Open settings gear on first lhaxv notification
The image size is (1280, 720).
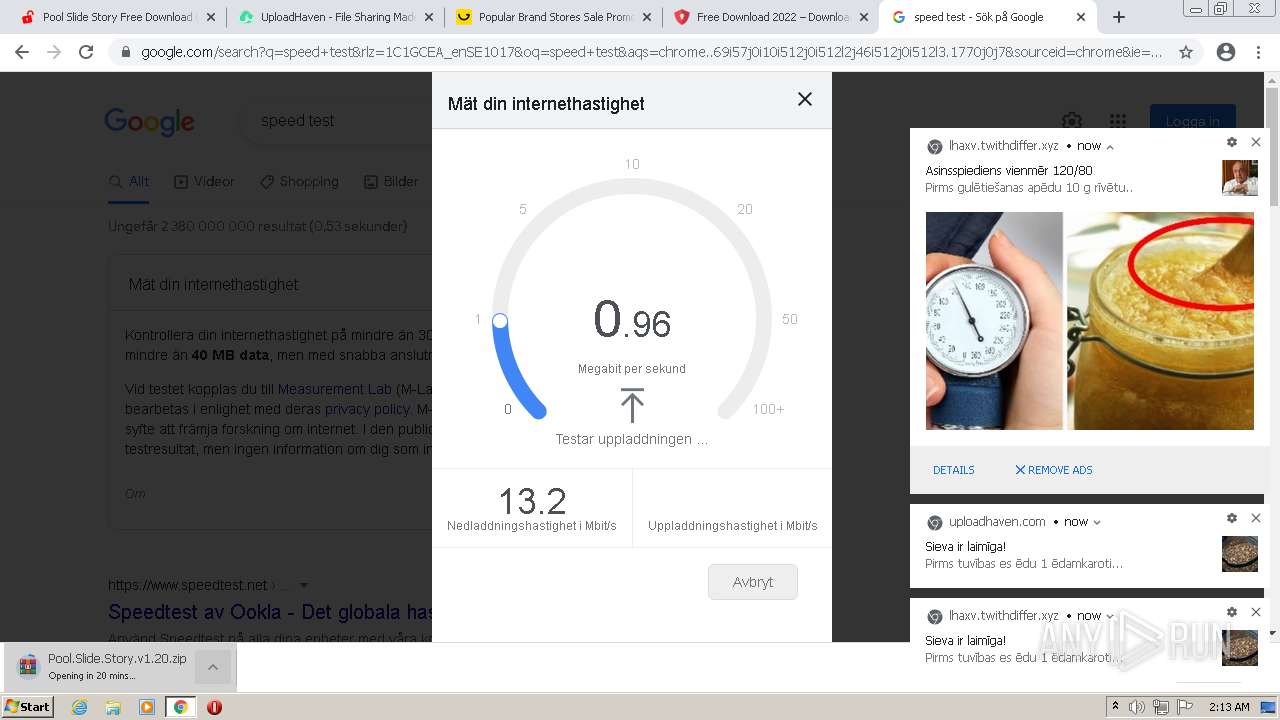(1232, 142)
